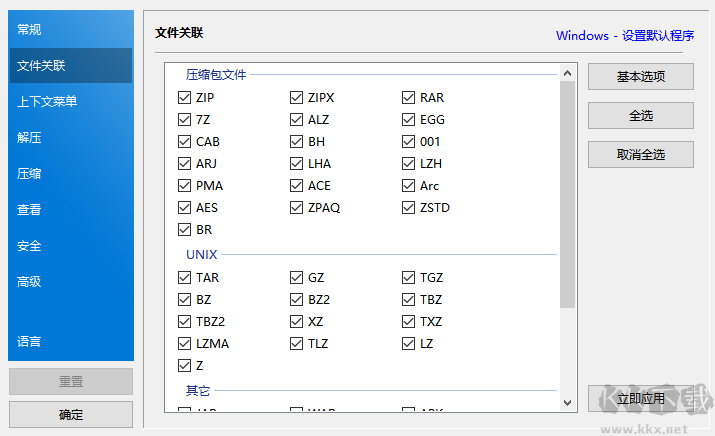Confirm settings with the 确定 button
The height and width of the screenshot is (436, 715).
tap(71, 415)
